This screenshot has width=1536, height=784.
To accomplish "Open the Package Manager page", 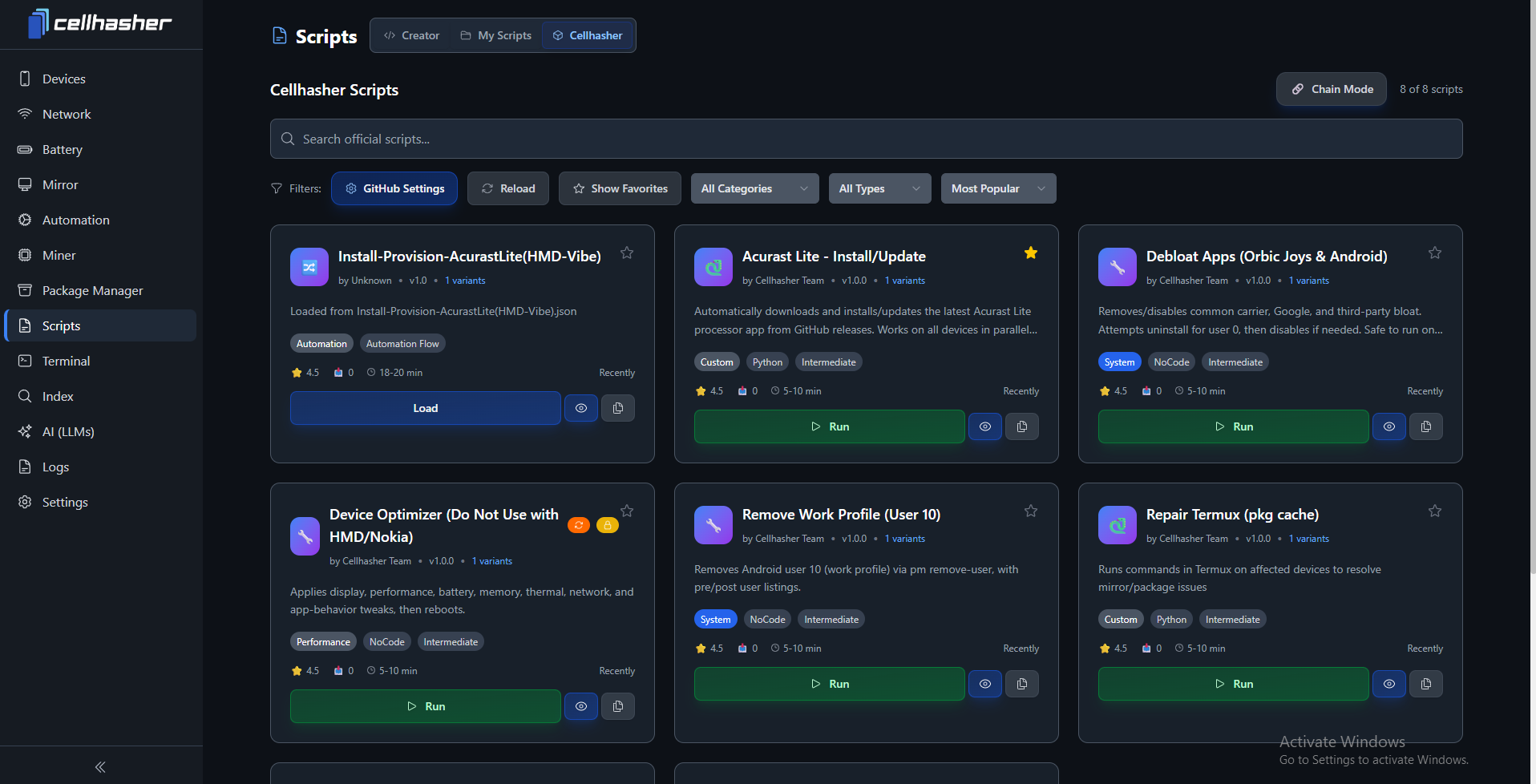I will 92,290.
